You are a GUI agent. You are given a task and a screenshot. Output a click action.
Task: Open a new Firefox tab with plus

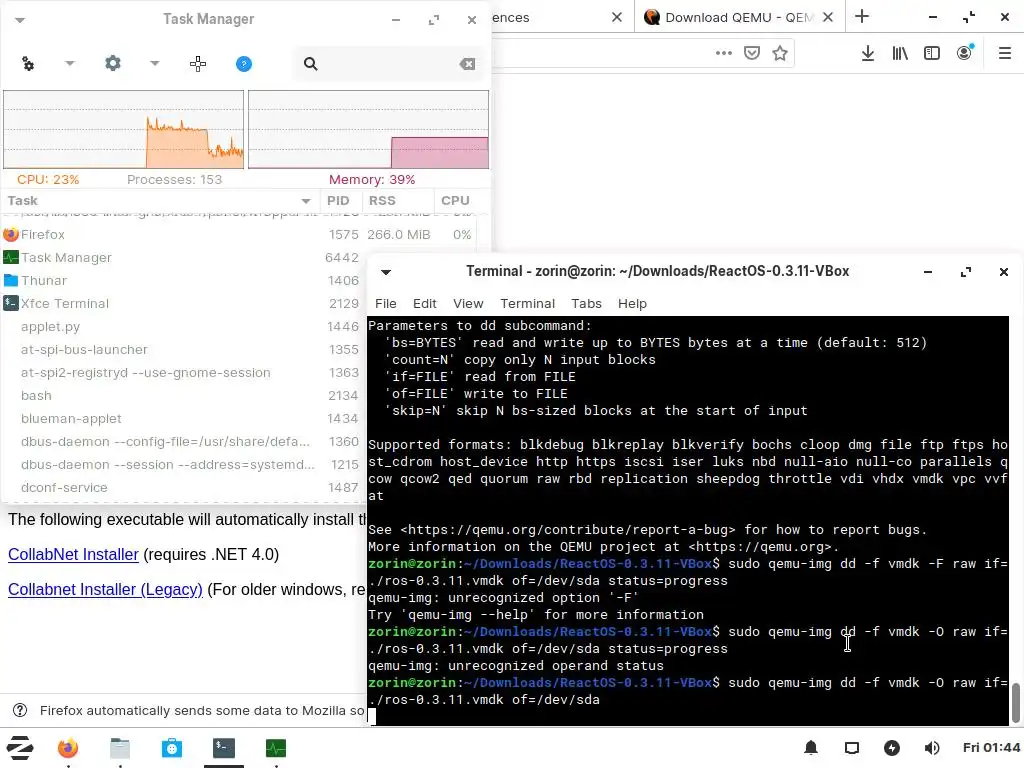tap(862, 16)
